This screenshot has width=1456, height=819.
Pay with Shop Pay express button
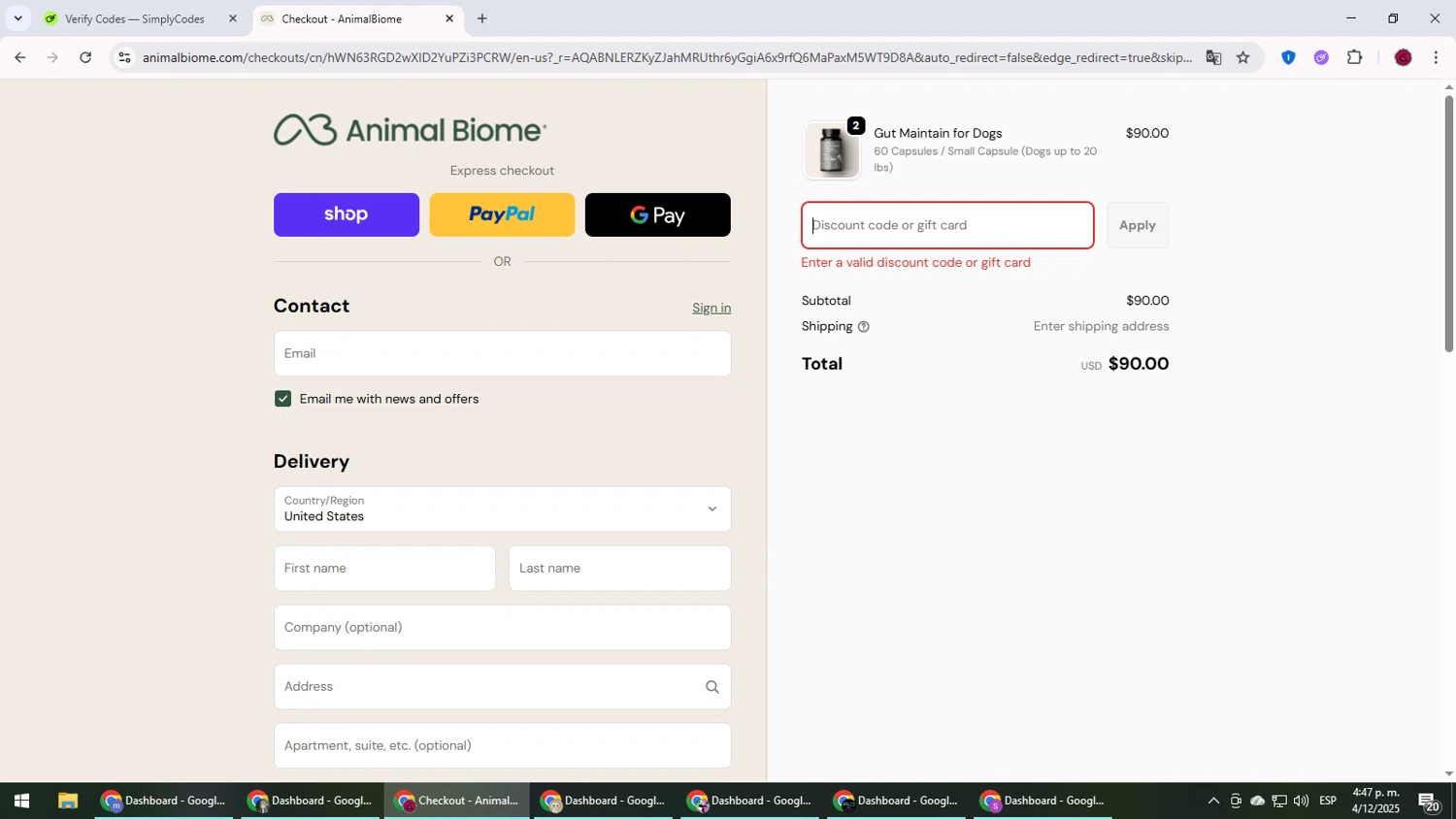tap(347, 214)
